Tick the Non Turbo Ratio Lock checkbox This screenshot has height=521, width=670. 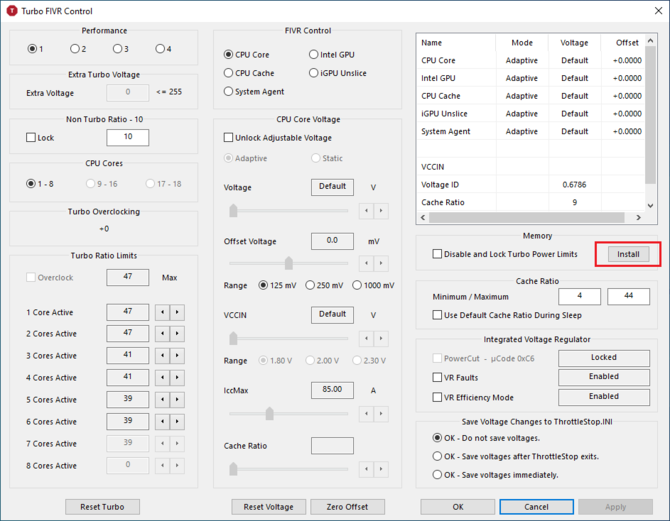point(31,138)
